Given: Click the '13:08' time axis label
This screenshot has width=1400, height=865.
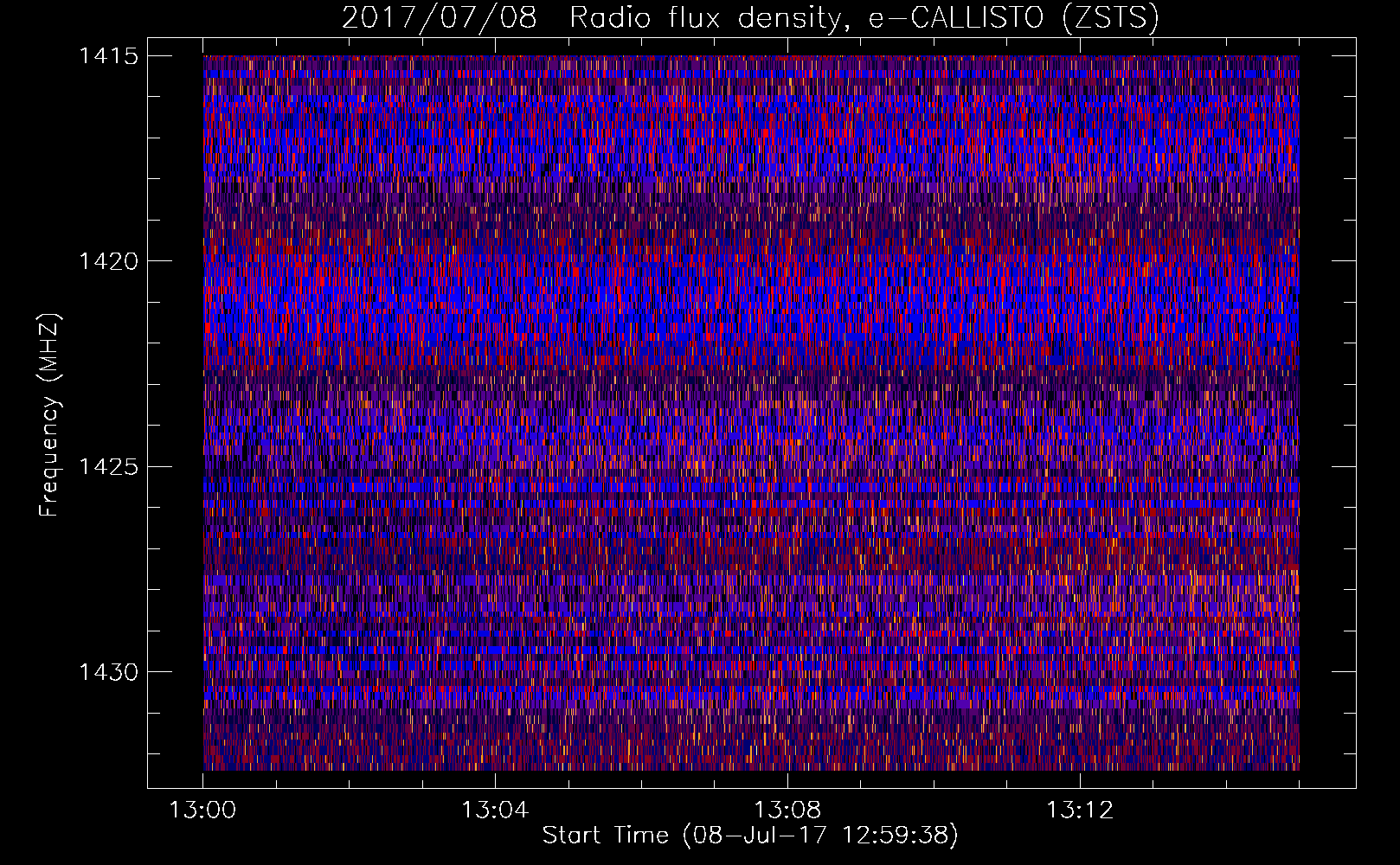Looking at the screenshot, I should pos(787,811).
